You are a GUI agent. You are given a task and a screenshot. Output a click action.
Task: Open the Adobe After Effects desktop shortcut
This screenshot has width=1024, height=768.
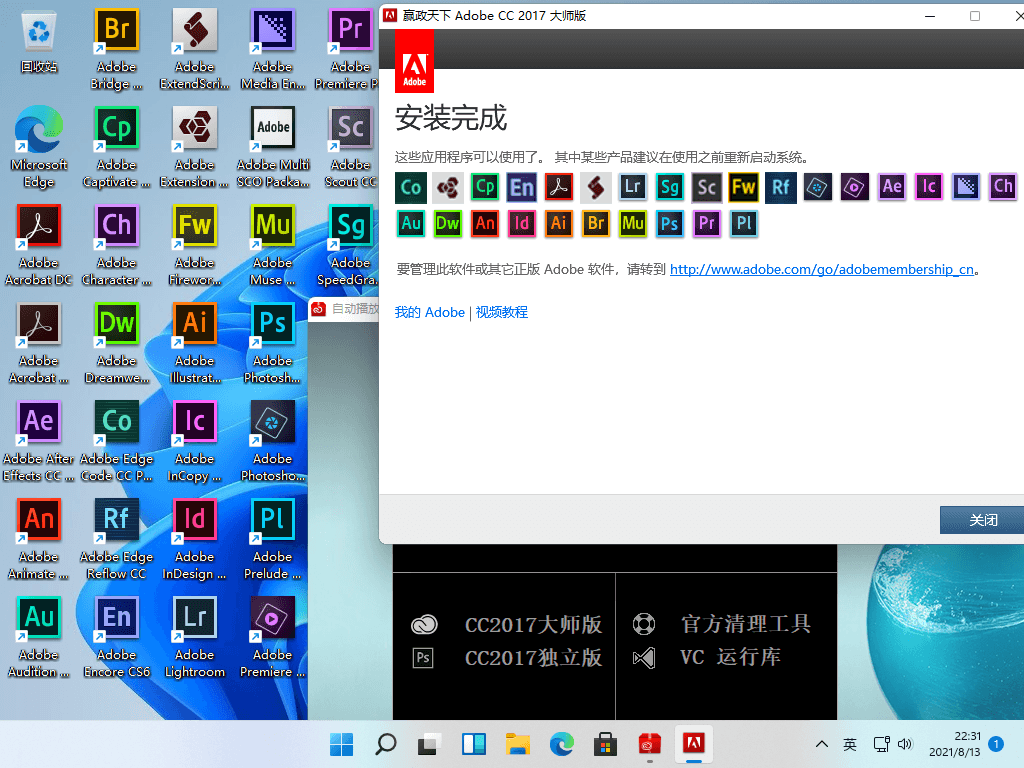coord(39,441)
